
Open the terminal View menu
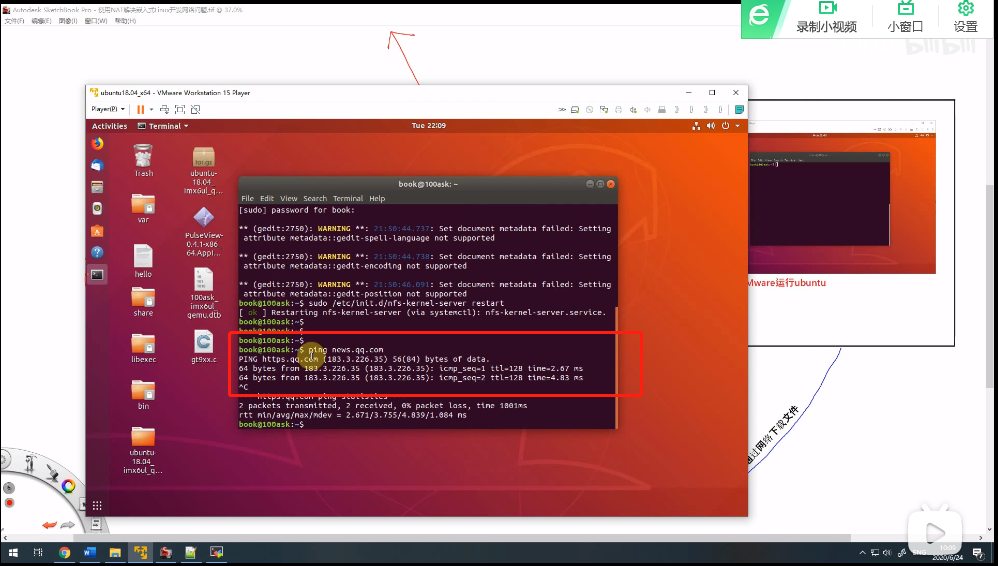[288, 199]
